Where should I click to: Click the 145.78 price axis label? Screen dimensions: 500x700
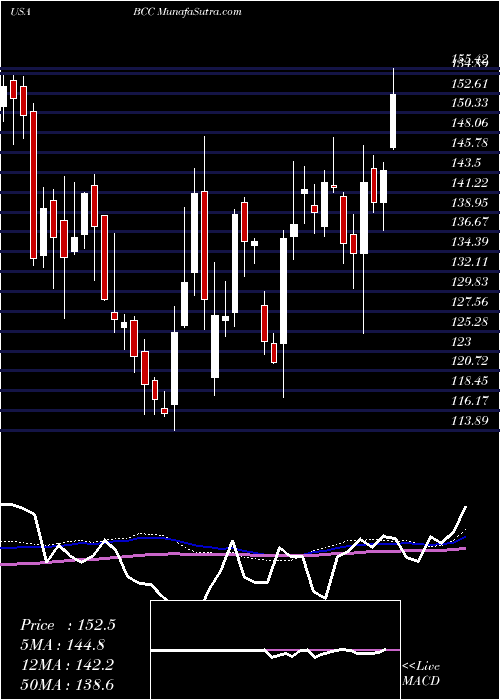pos(470,143)
